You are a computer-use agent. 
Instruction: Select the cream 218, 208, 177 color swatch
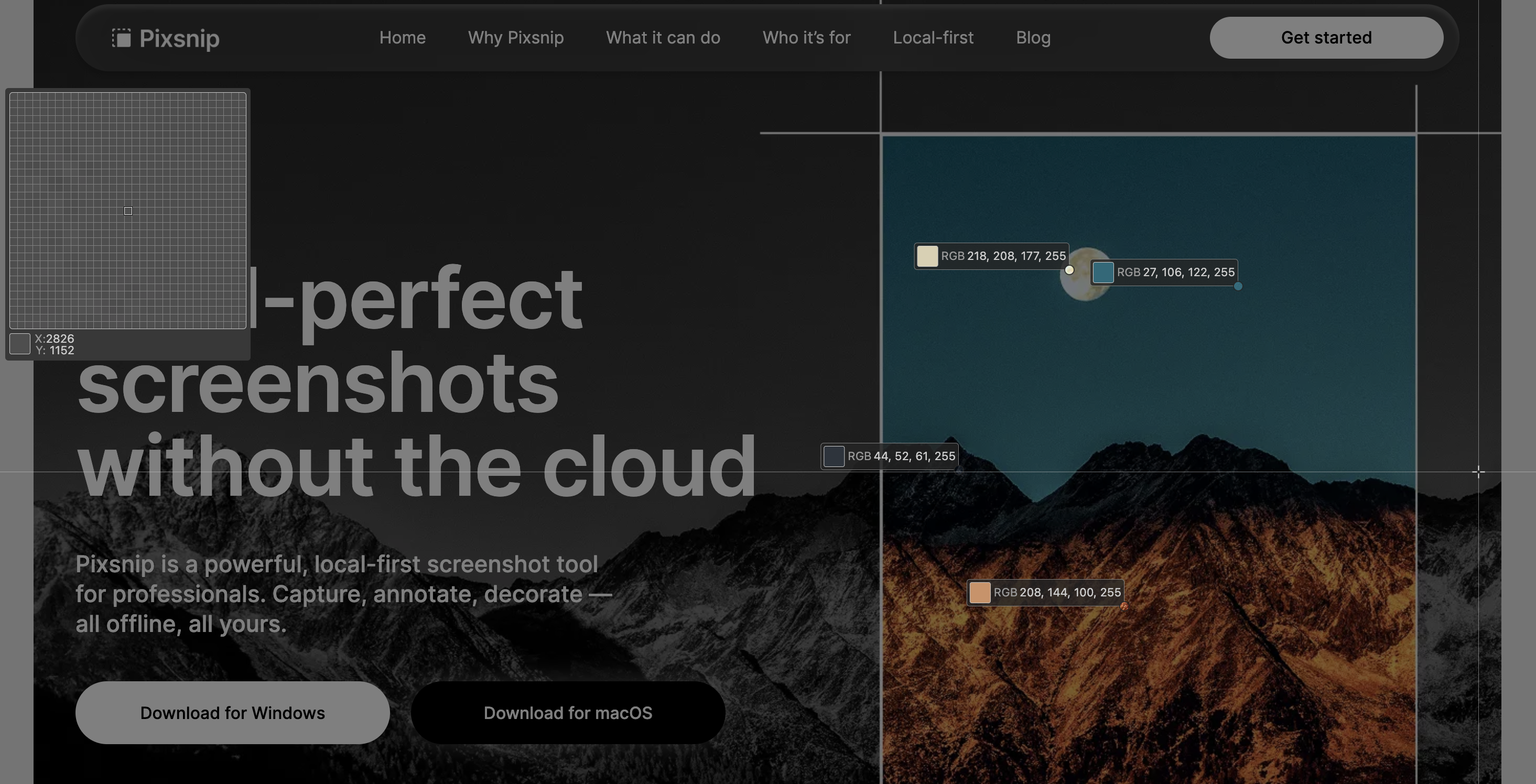coord(927,256)
